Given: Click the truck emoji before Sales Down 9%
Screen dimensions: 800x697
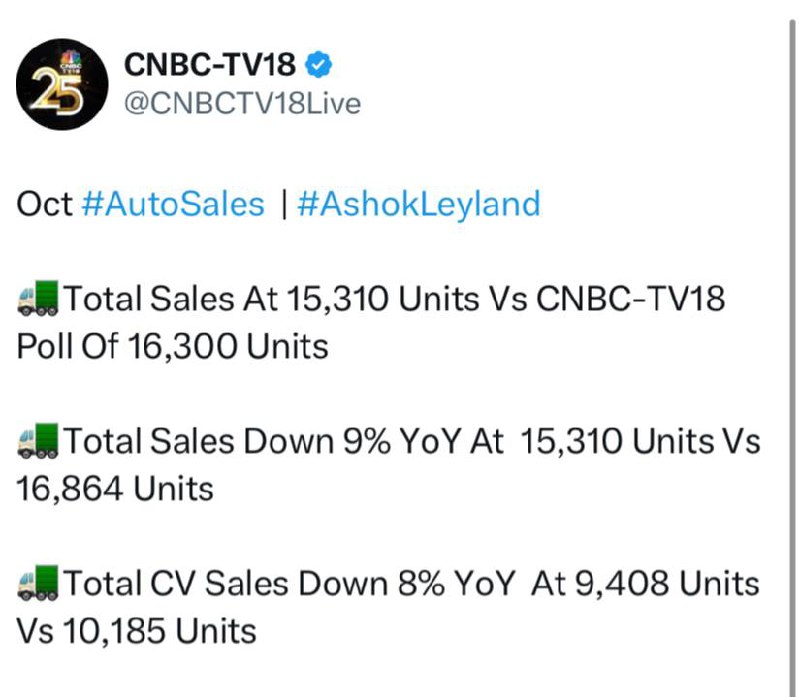Looking at the screenshot, I should [38, 441].
